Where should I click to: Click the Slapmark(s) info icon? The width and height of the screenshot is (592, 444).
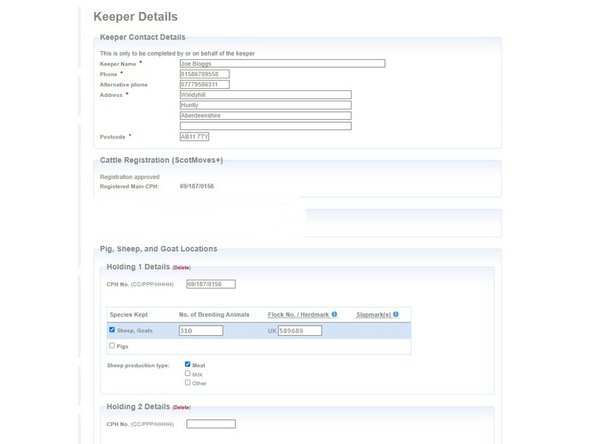point(396,314)
